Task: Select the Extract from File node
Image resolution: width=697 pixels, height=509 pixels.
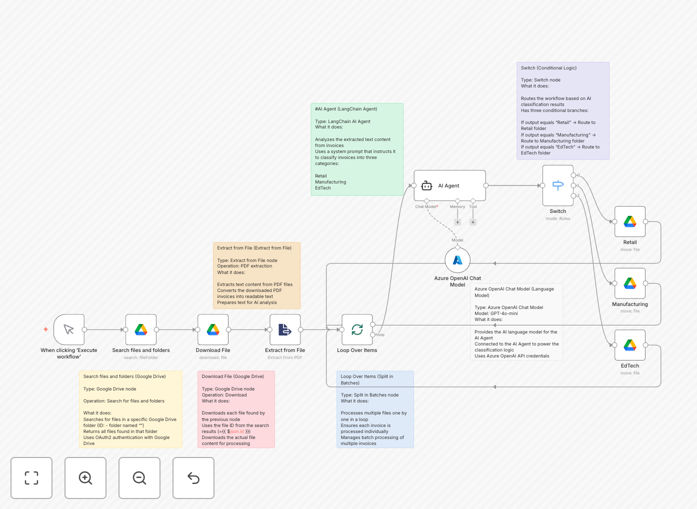Action: coord(285,329)
